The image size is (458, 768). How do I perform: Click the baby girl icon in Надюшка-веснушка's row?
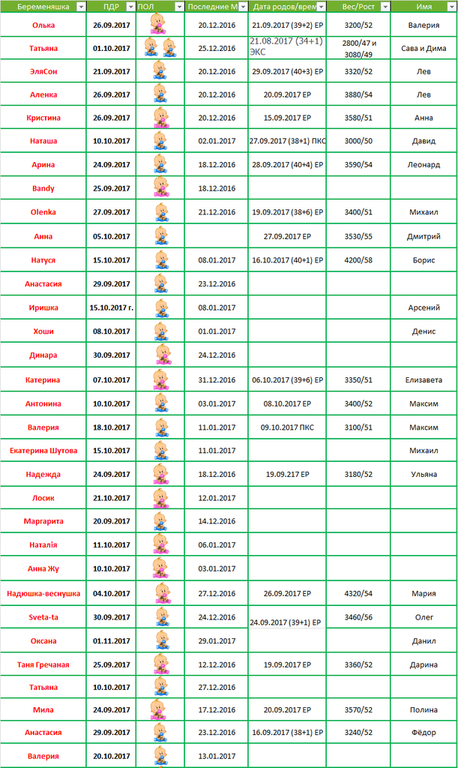point(163,593)
